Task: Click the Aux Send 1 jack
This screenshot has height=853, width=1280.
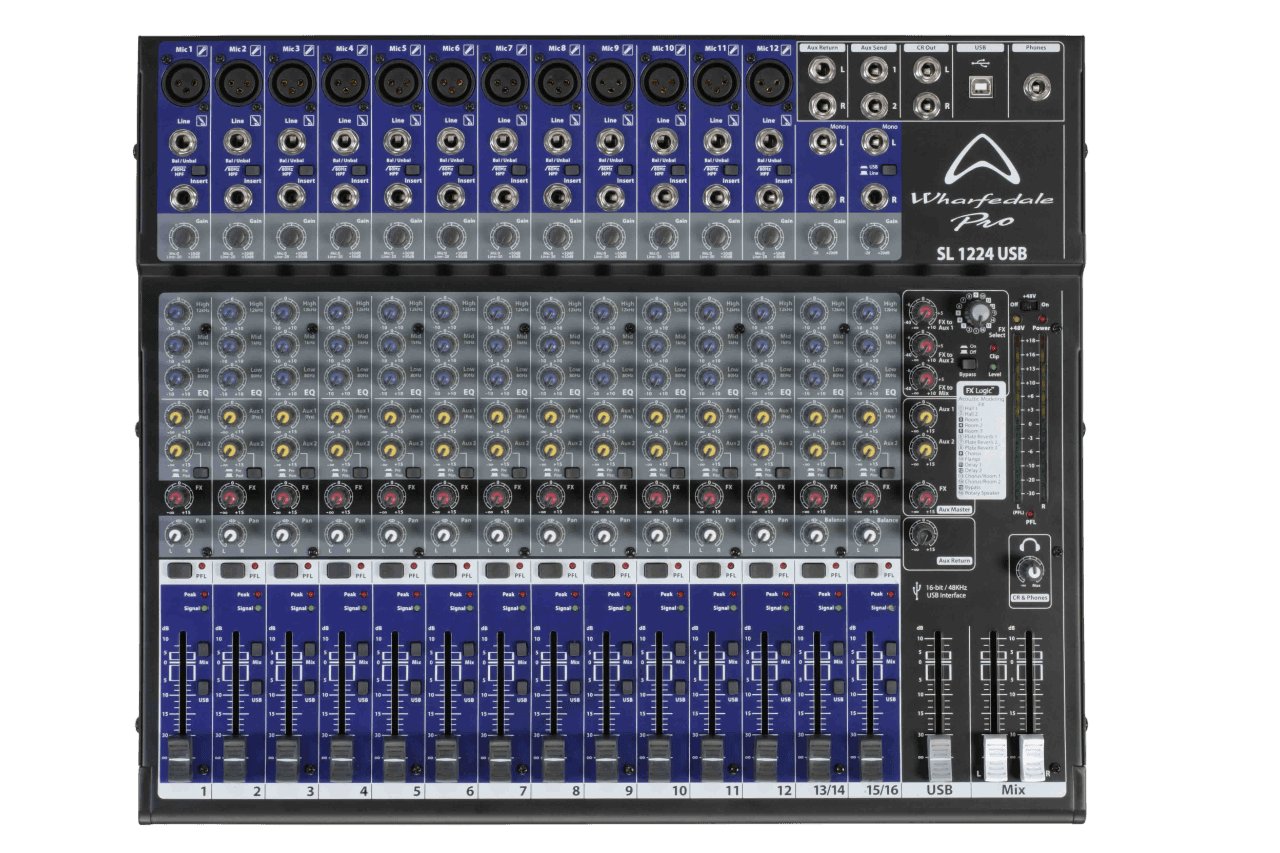Action: coord(874,69)
